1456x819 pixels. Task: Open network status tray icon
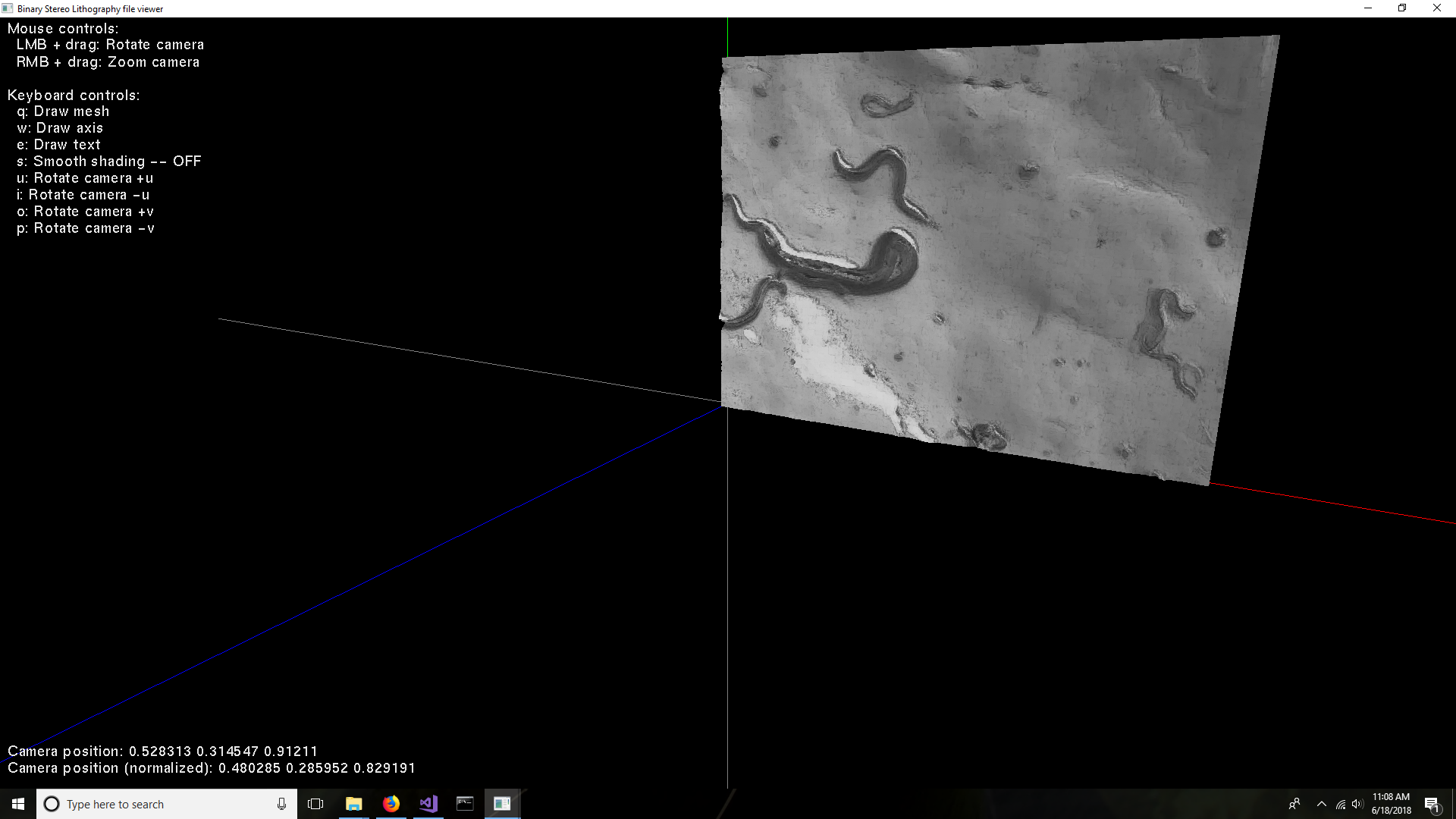[x=1341, y=805]
